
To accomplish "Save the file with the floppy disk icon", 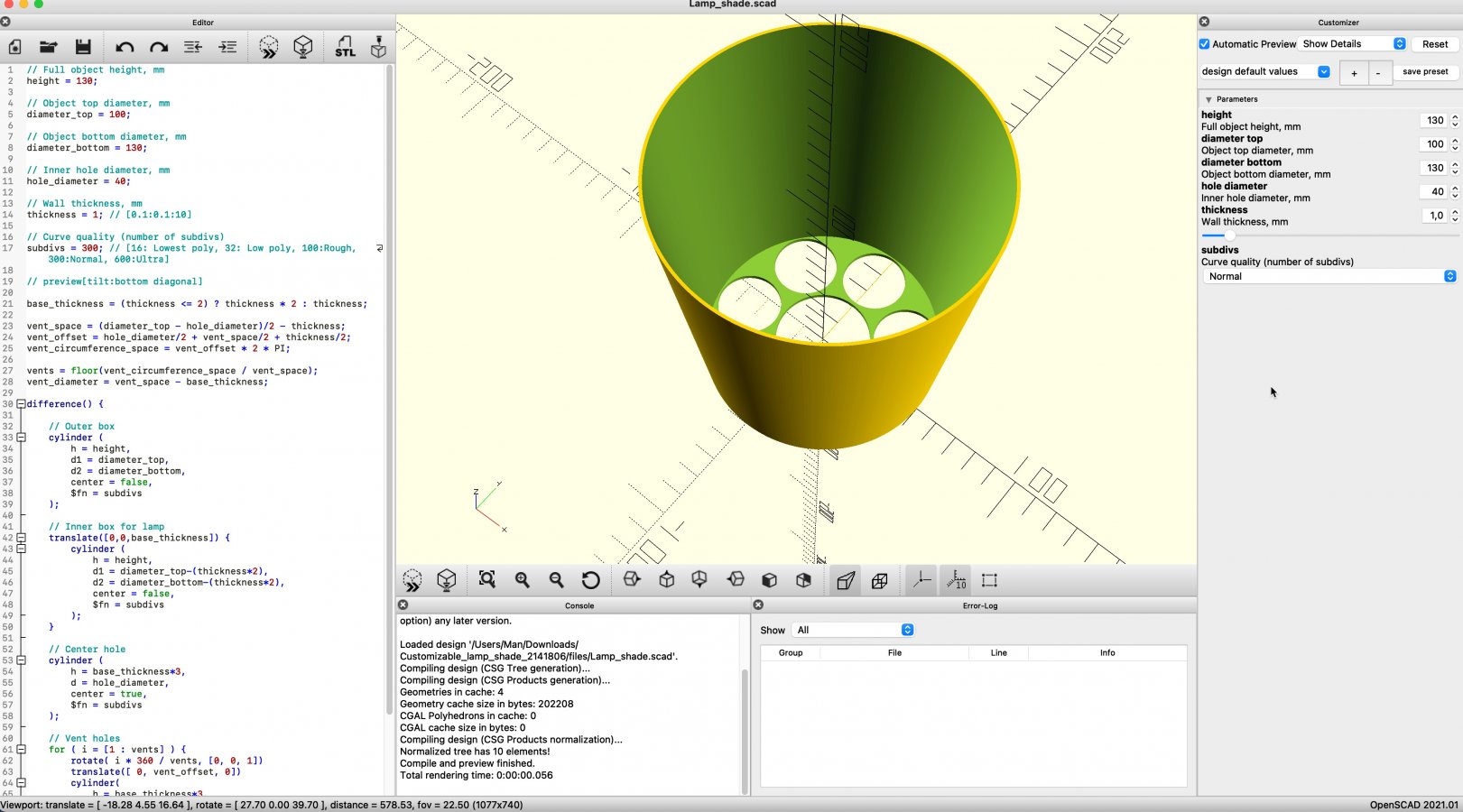I will tap(83, 47).
